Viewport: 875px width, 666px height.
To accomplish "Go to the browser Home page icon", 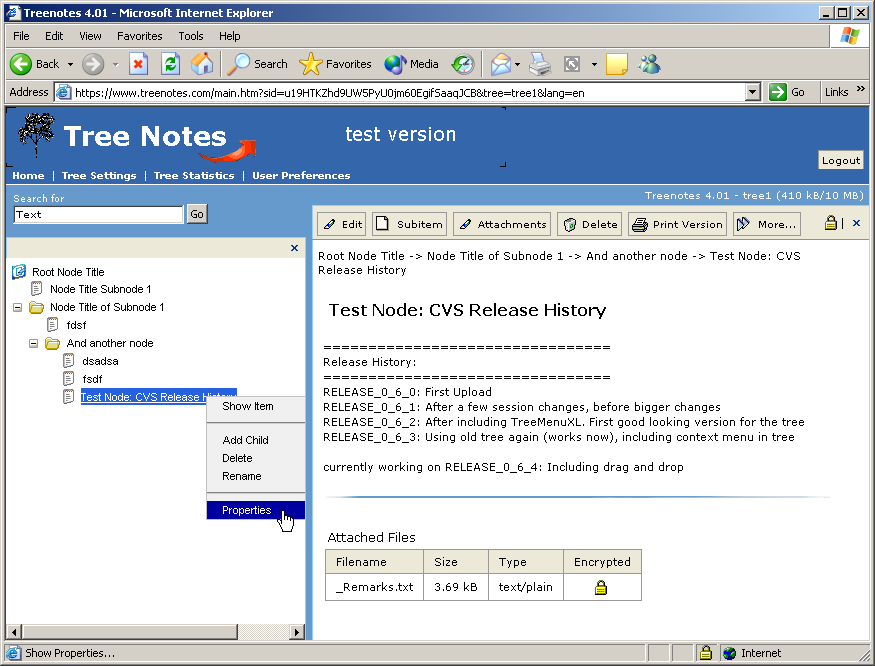I will 201,64.
